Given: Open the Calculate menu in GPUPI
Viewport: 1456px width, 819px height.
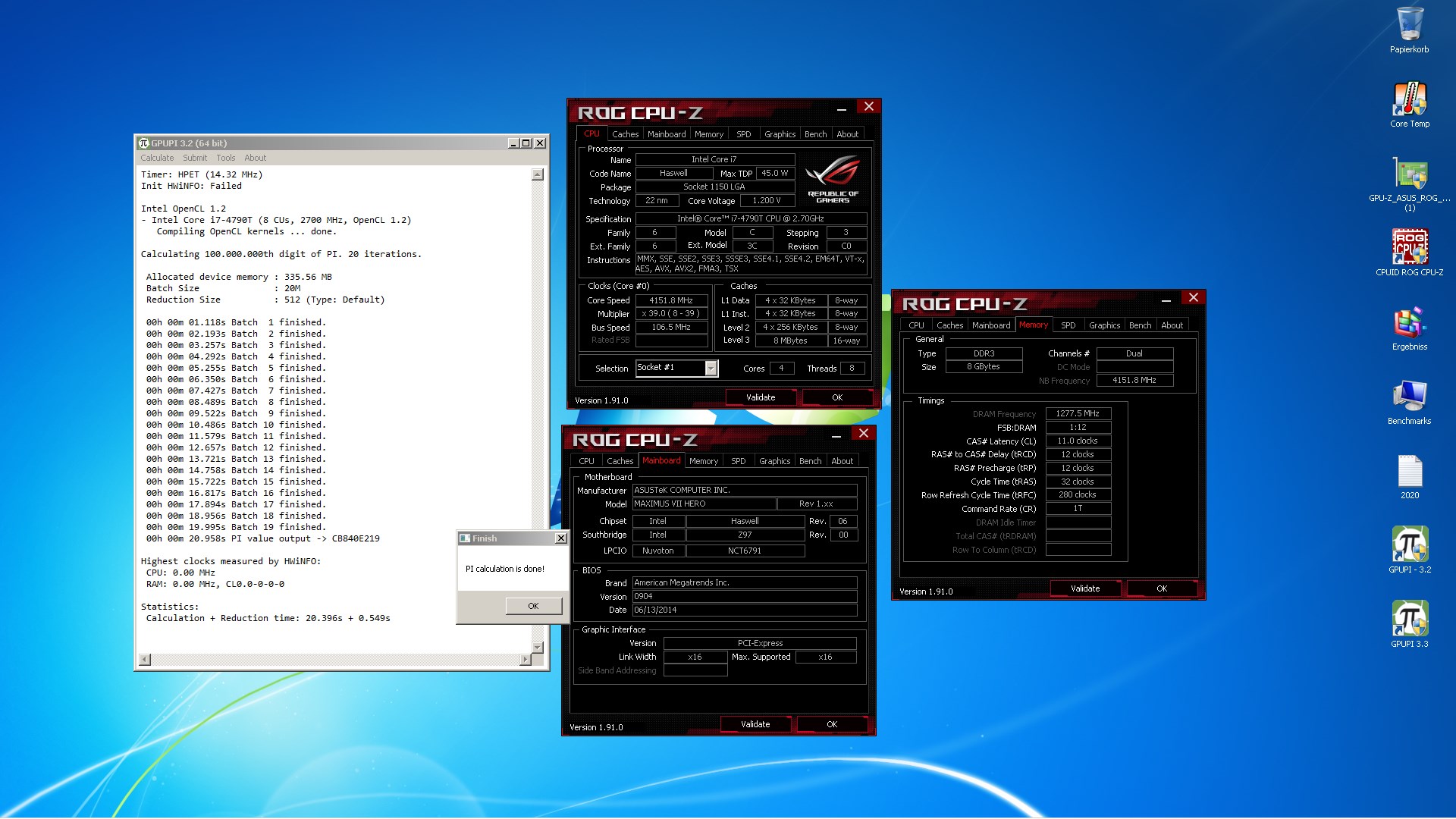Looking at the screenshot, I should [x=157, y=158].
